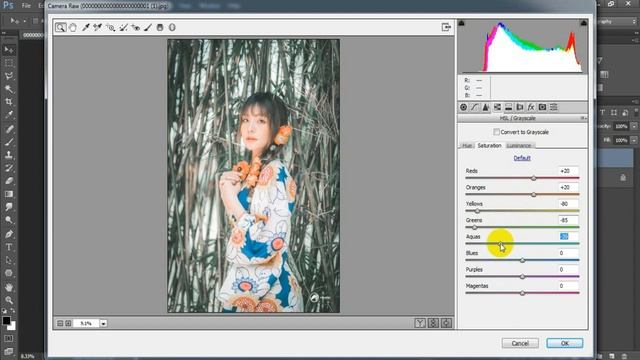Viewport: 640px width, 360px height.
Task: Select Photoshop Hand tool in left toolbar
Action: click(x=9, y=287)
